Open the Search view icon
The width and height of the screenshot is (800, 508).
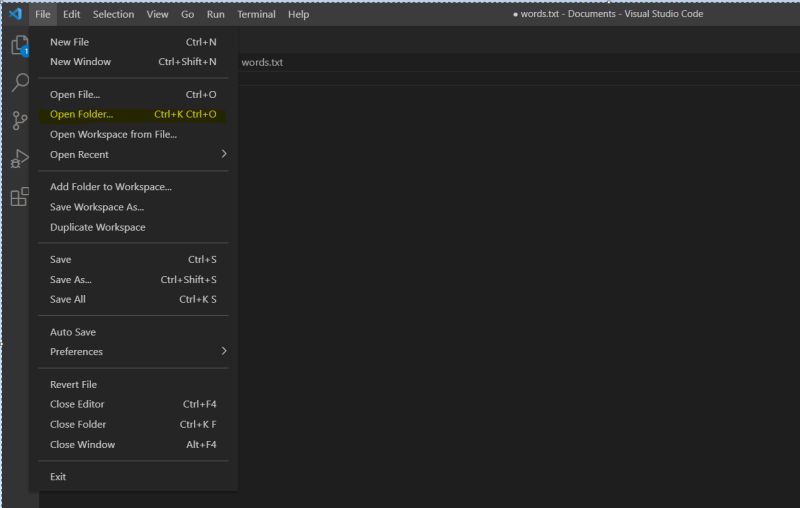coord(20,82)
